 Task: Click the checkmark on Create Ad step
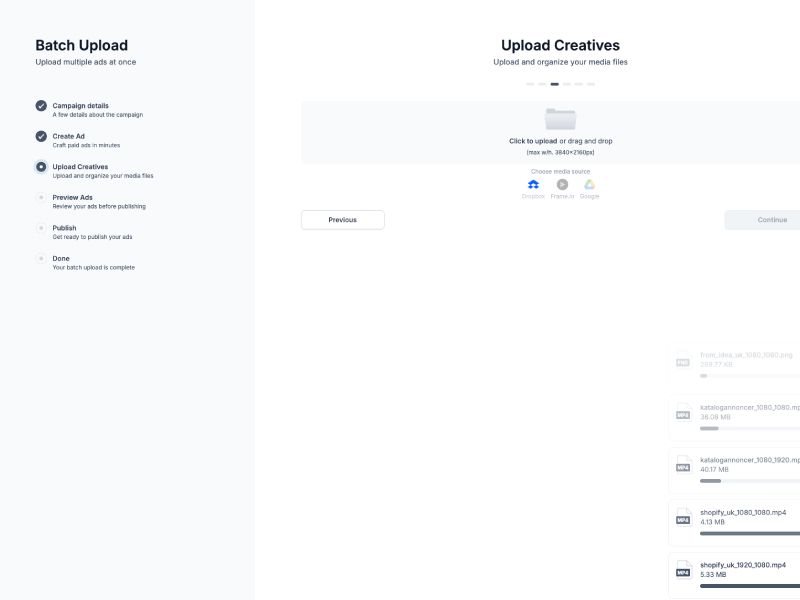point(40,137)
